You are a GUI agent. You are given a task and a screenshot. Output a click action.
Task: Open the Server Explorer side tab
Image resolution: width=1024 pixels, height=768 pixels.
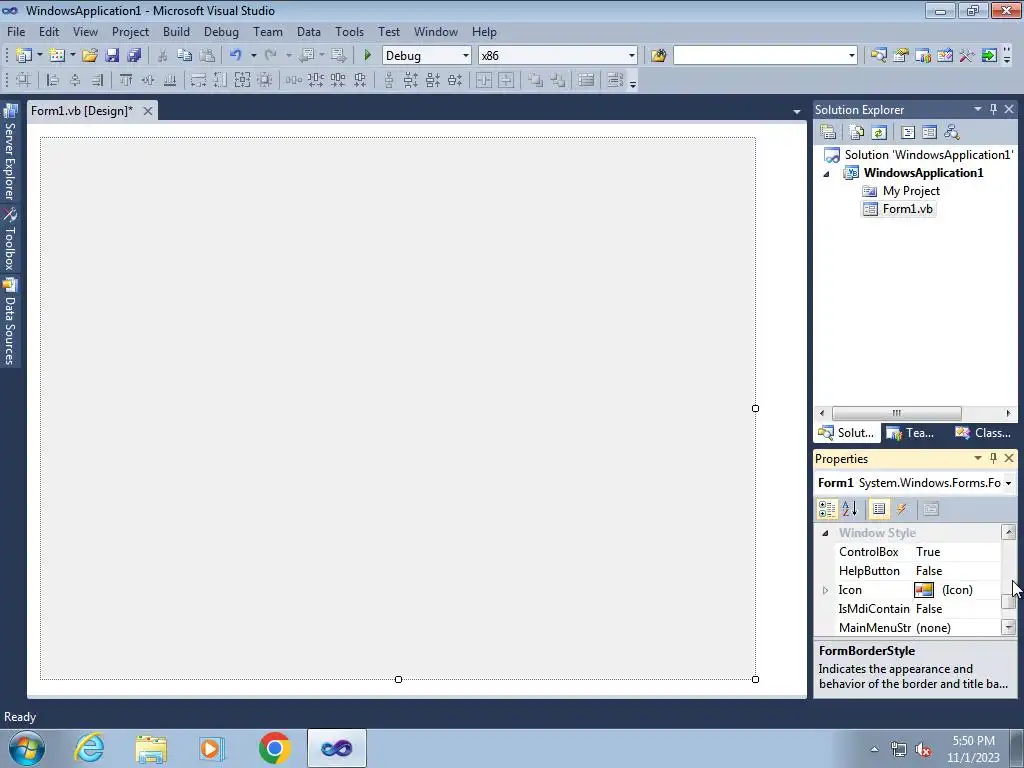[x=10, y=152]
